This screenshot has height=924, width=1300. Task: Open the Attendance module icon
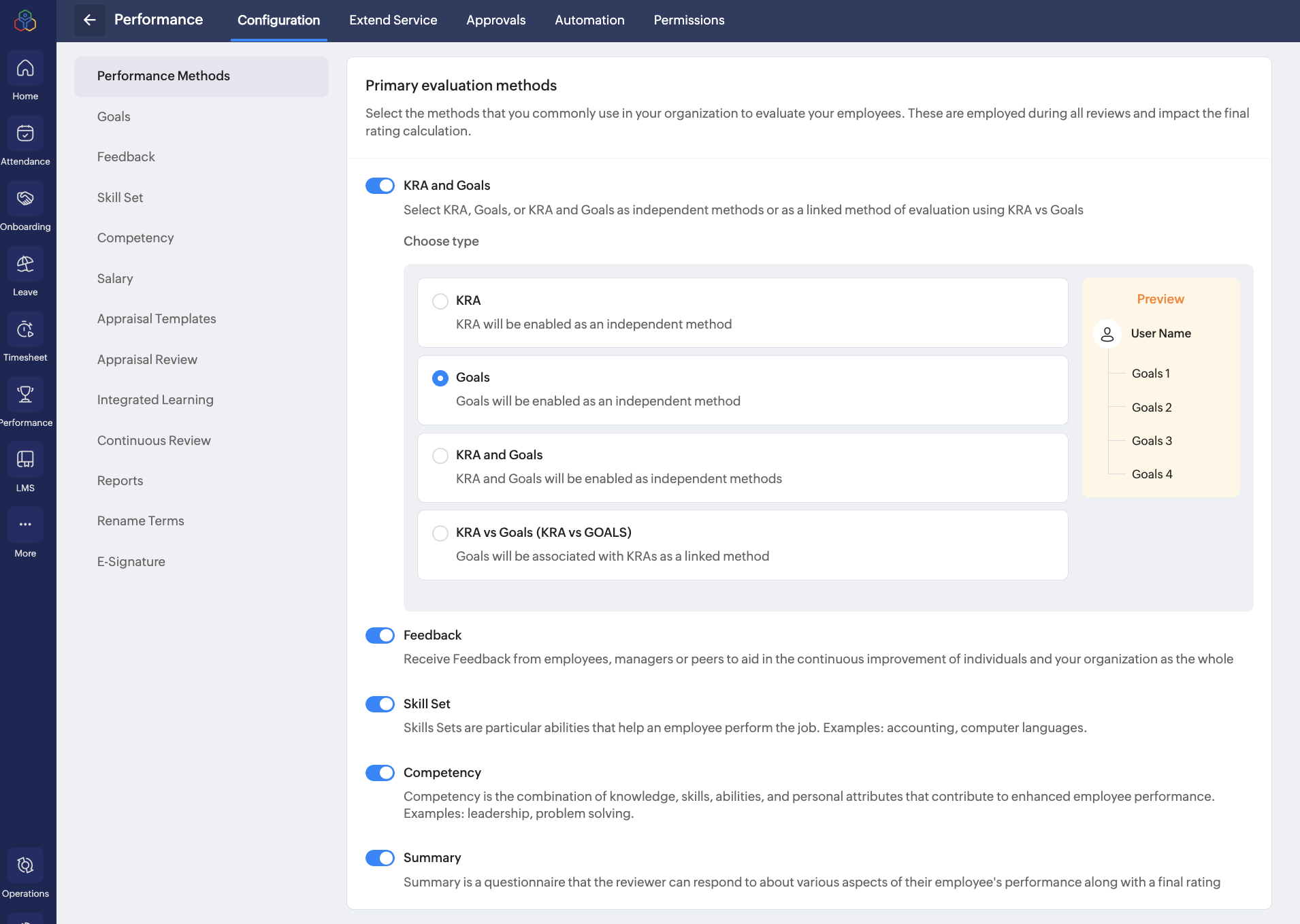coord(25,134)
